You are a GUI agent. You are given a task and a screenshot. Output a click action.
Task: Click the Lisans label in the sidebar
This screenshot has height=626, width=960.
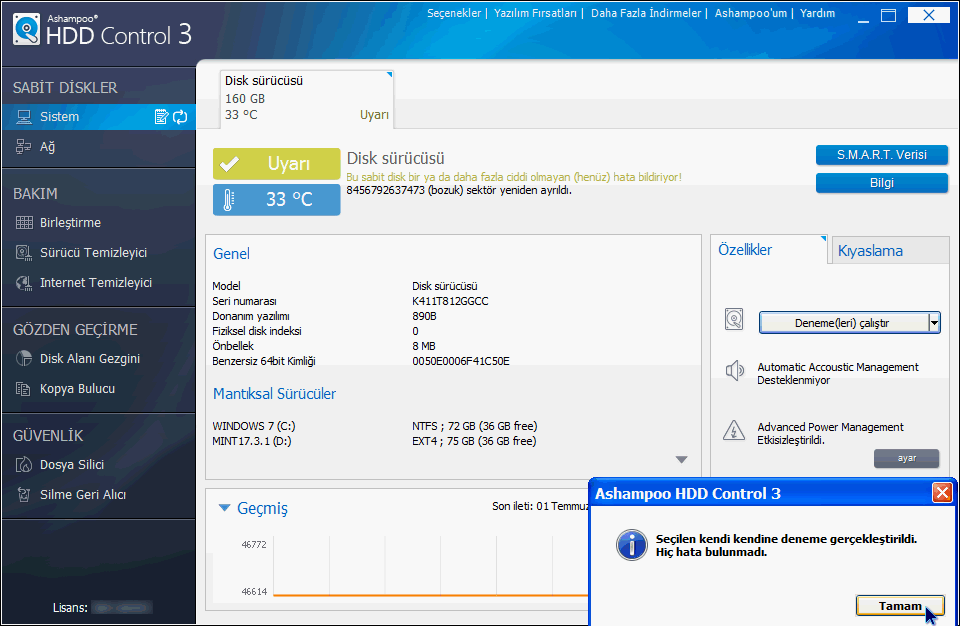point(70,608)
